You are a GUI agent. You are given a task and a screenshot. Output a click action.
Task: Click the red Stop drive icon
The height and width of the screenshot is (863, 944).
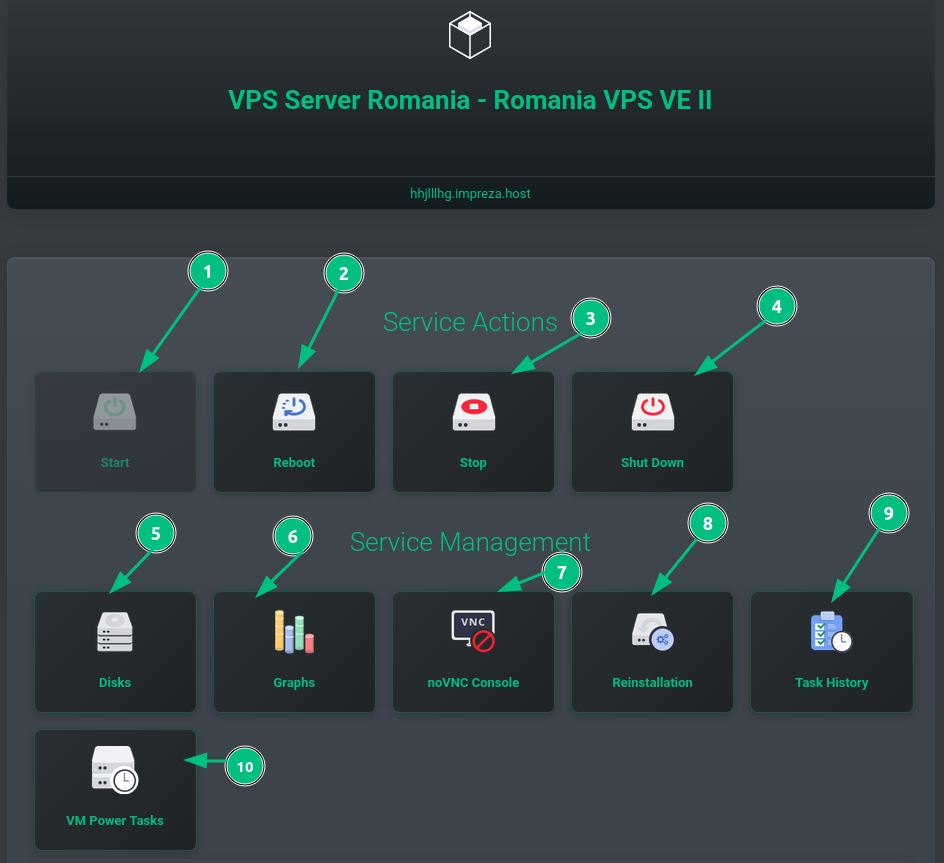[473, 412]
